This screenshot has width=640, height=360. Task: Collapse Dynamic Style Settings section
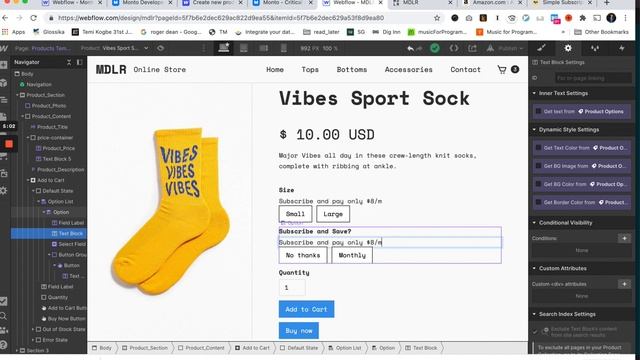[x=534, y=129]
